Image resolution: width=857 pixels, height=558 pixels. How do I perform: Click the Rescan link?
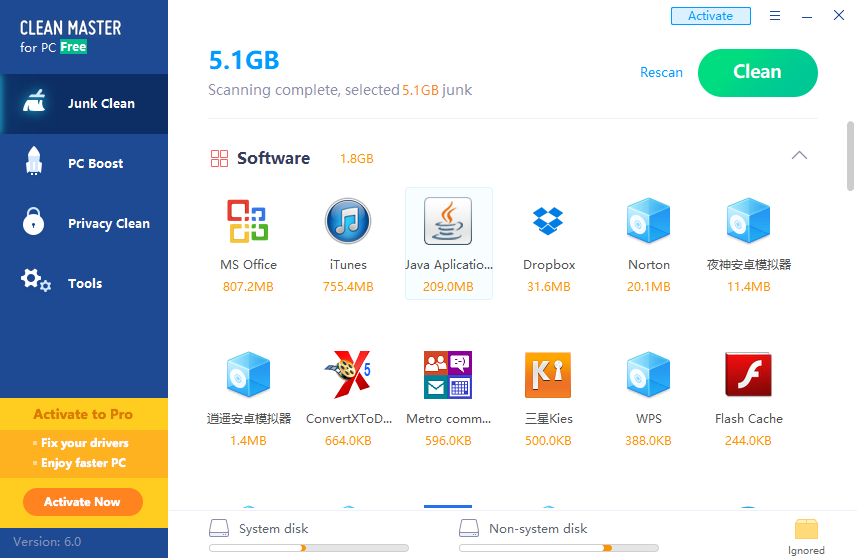coord(661,73)
